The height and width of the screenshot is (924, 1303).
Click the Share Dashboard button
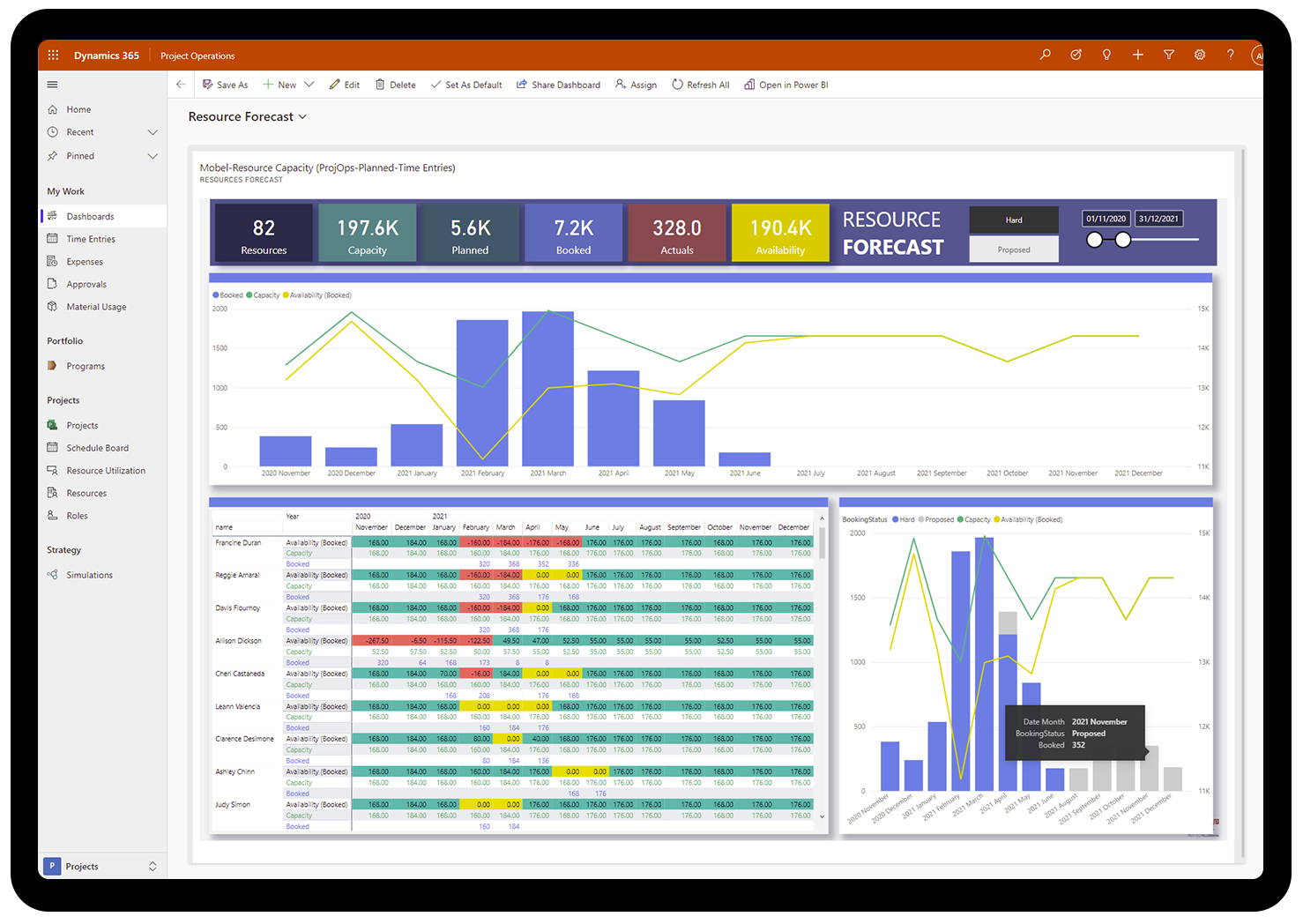click(558, 85)
